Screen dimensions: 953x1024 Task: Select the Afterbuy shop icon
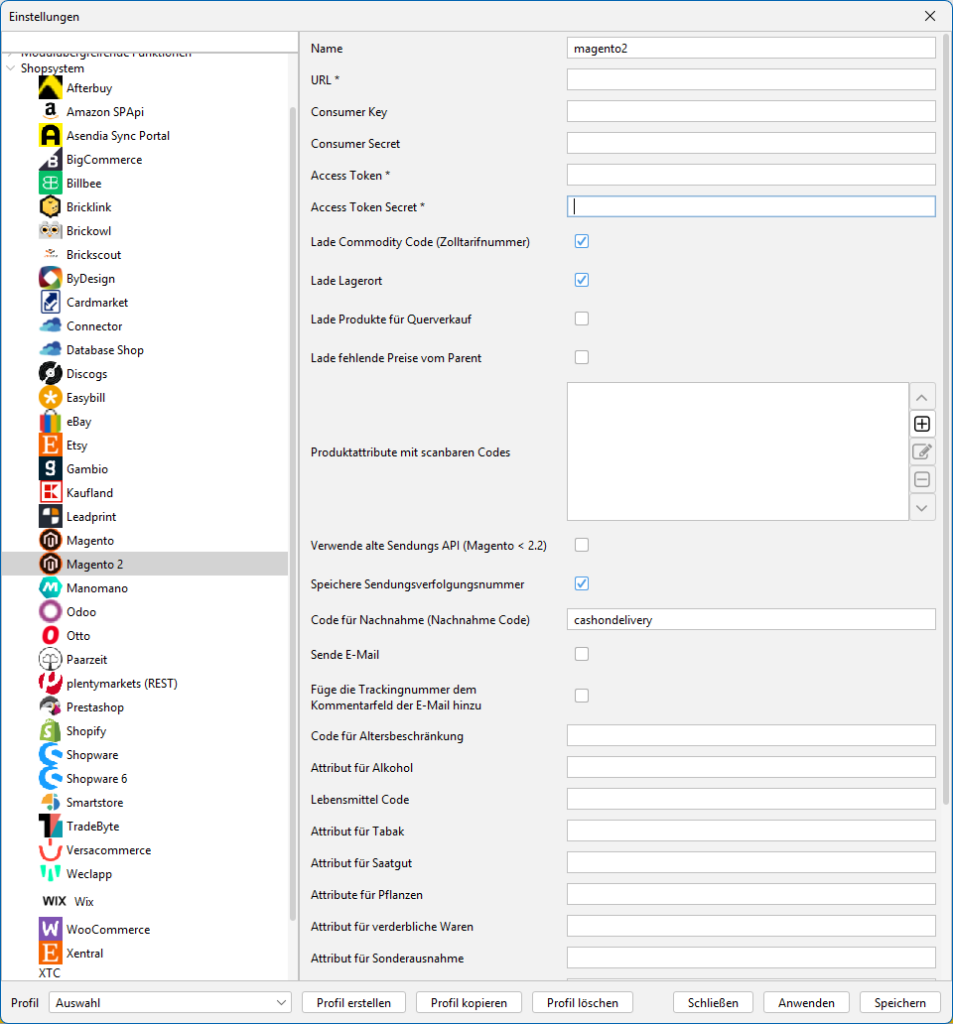click(51, 88)
